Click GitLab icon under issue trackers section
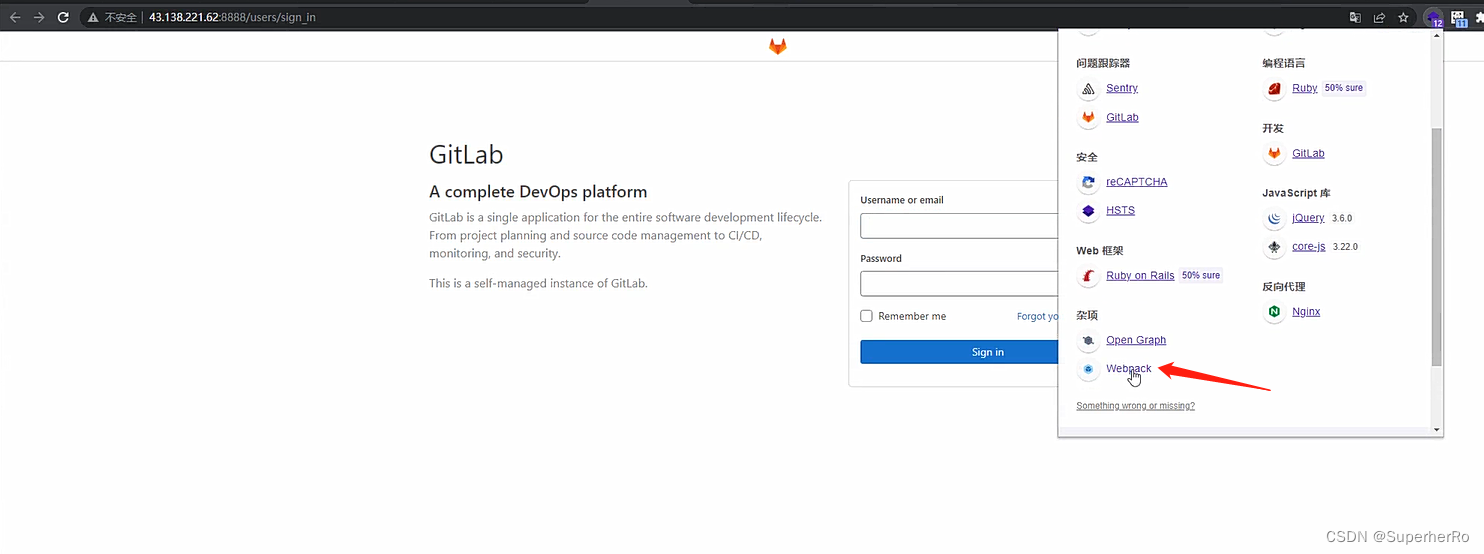The width and height of the screenshot is (1484, 554). coord(1088,118)
